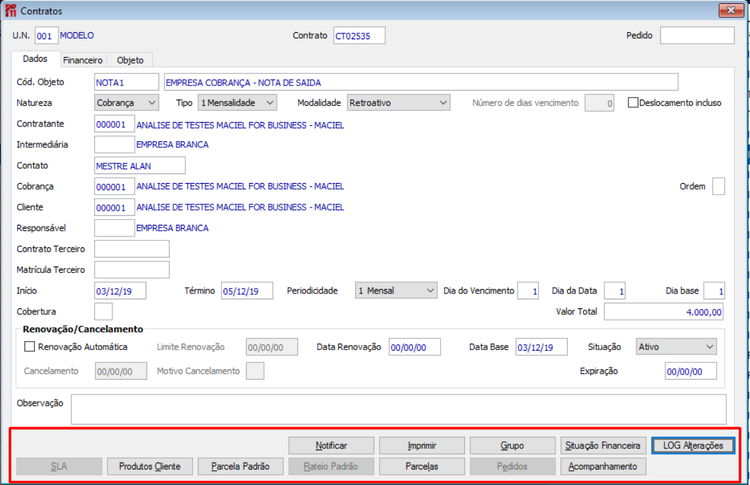Click EMPRESA BRANCA next to Intermediária
This screenshot has width=750, height=485.
(172, 144)
